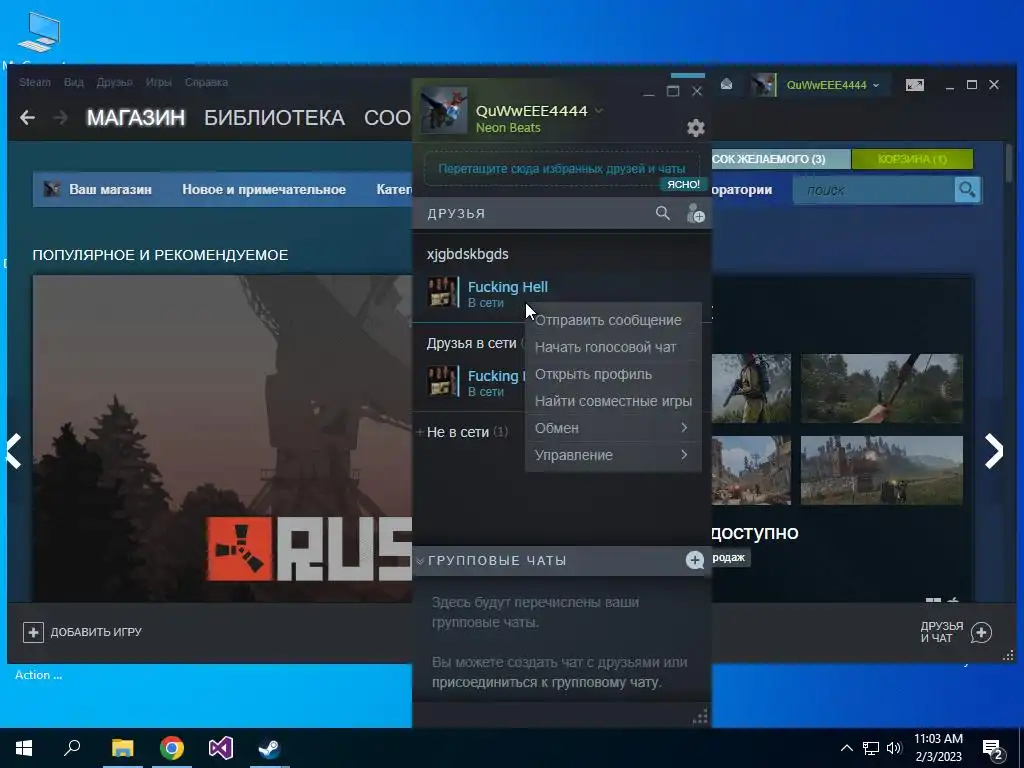
Task: Select Начать голосовой чат menu entry
Action: (x=613, y=347)
